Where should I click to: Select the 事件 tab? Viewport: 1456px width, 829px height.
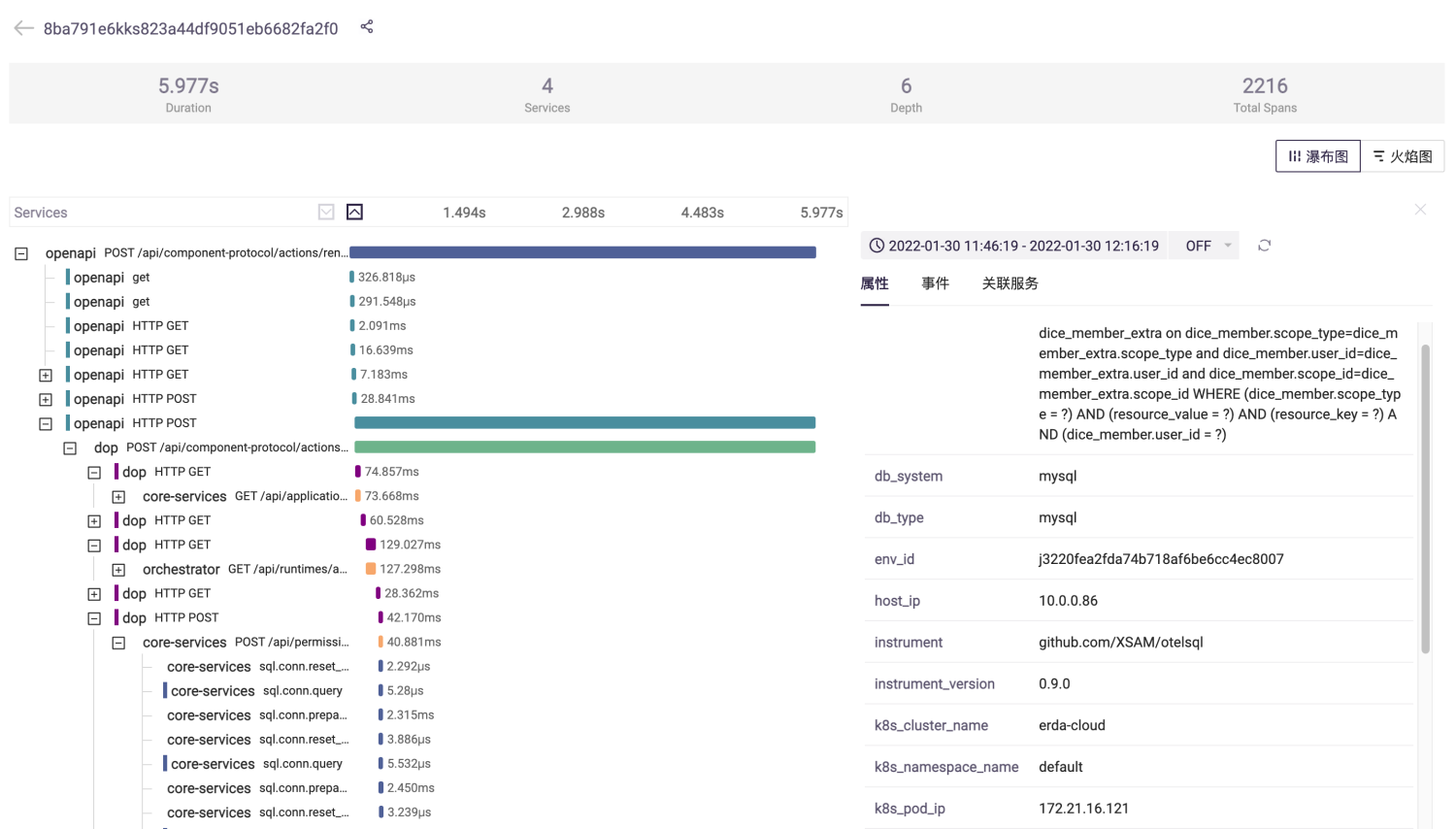pos(936,283)
